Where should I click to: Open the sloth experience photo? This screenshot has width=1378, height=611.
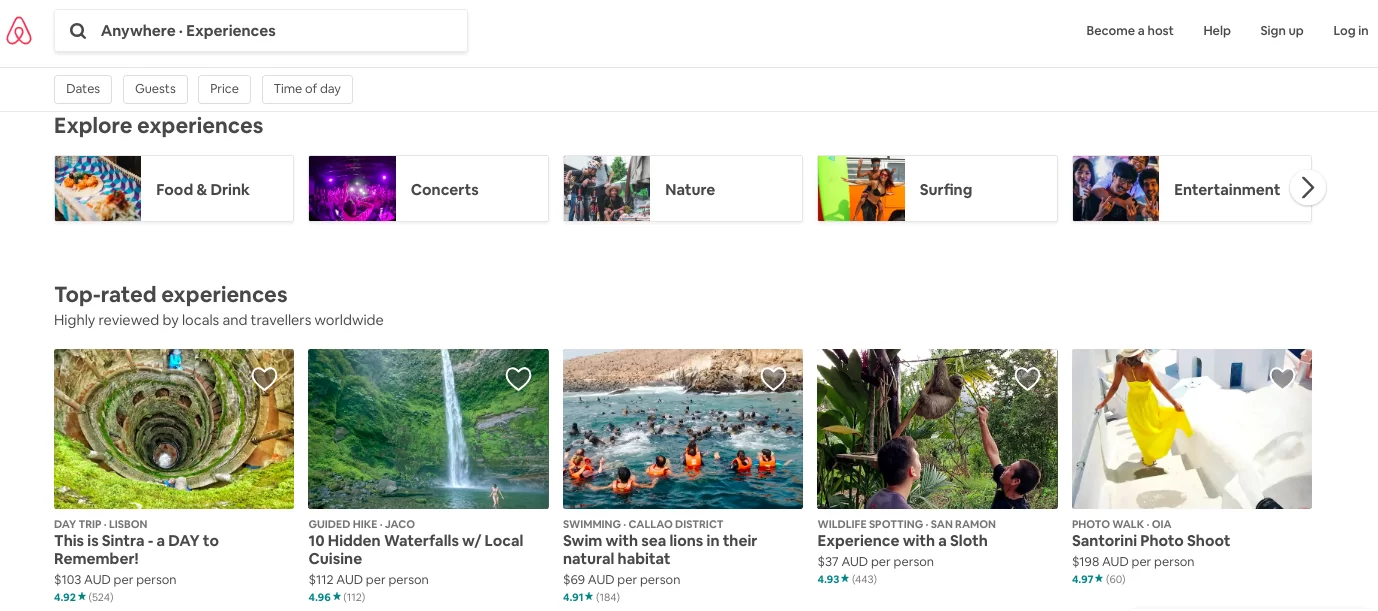tap(937, 429)
